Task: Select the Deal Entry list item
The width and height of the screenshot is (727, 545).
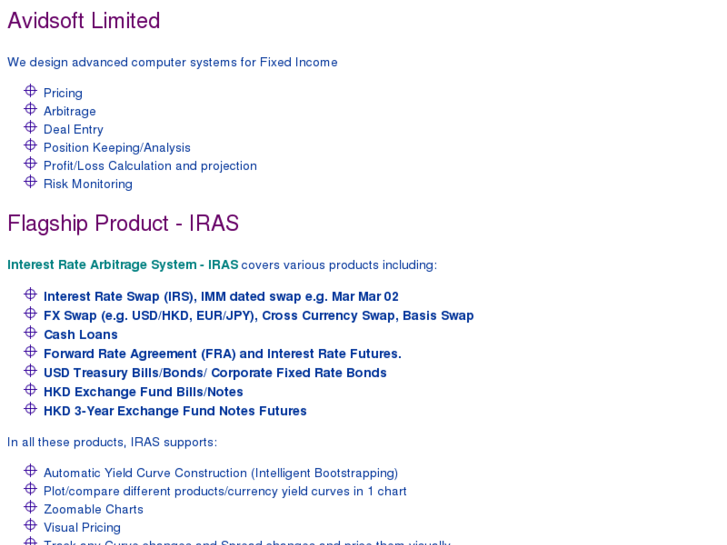Action: (73, 129)
